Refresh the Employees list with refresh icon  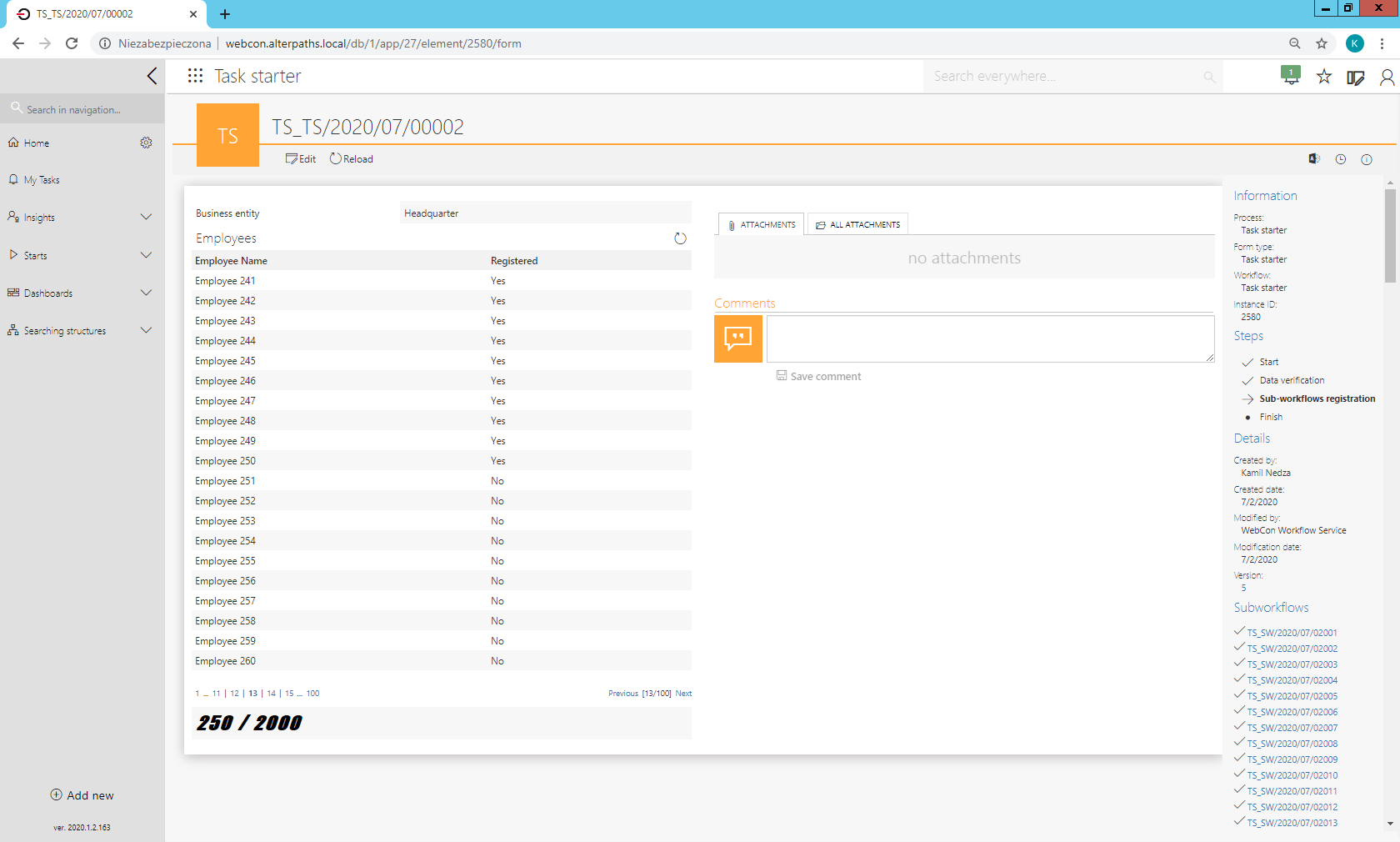680,238
